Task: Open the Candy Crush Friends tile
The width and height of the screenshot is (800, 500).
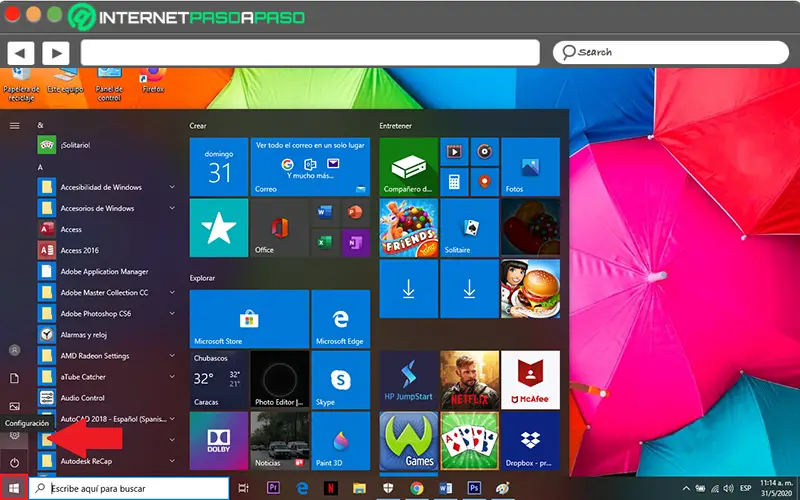Action: [x=409, y=228]
